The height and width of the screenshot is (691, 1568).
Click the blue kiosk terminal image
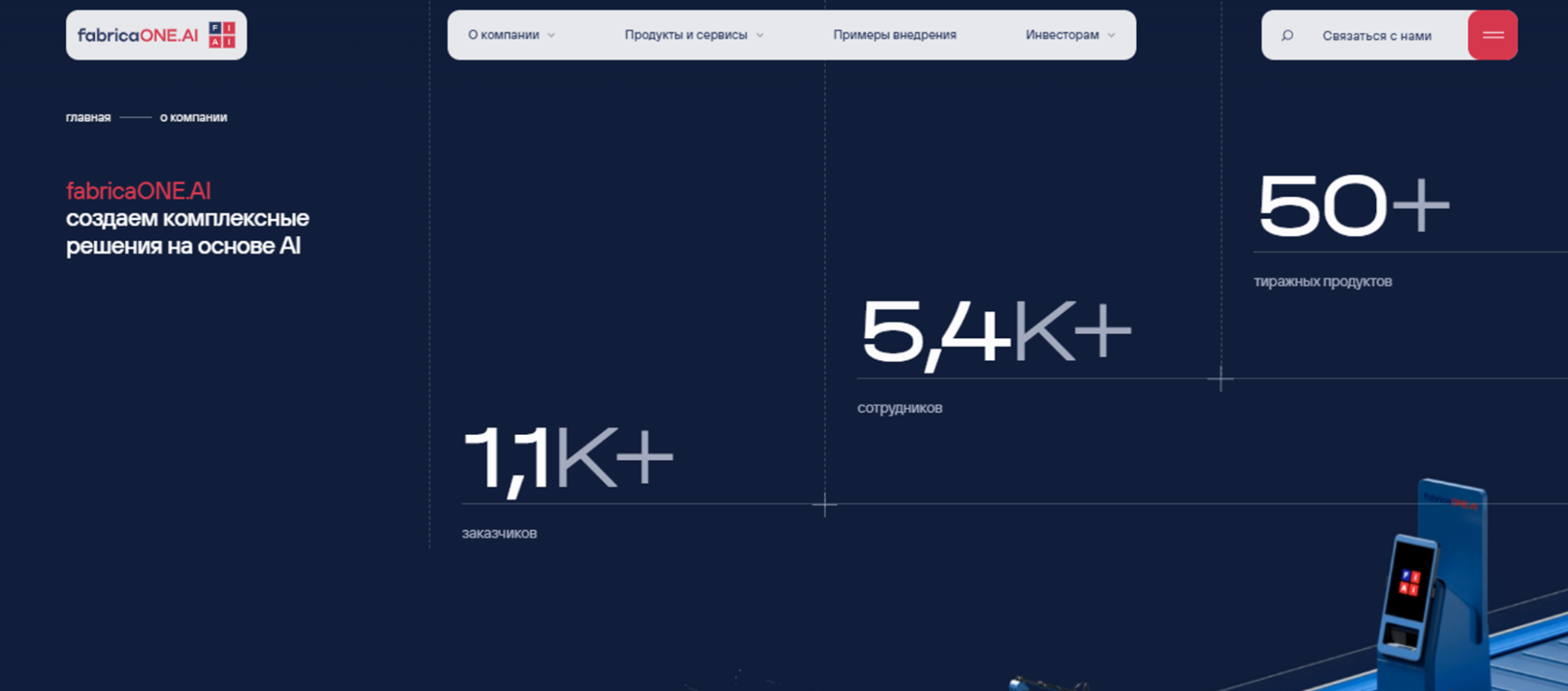click(1436, 586)
